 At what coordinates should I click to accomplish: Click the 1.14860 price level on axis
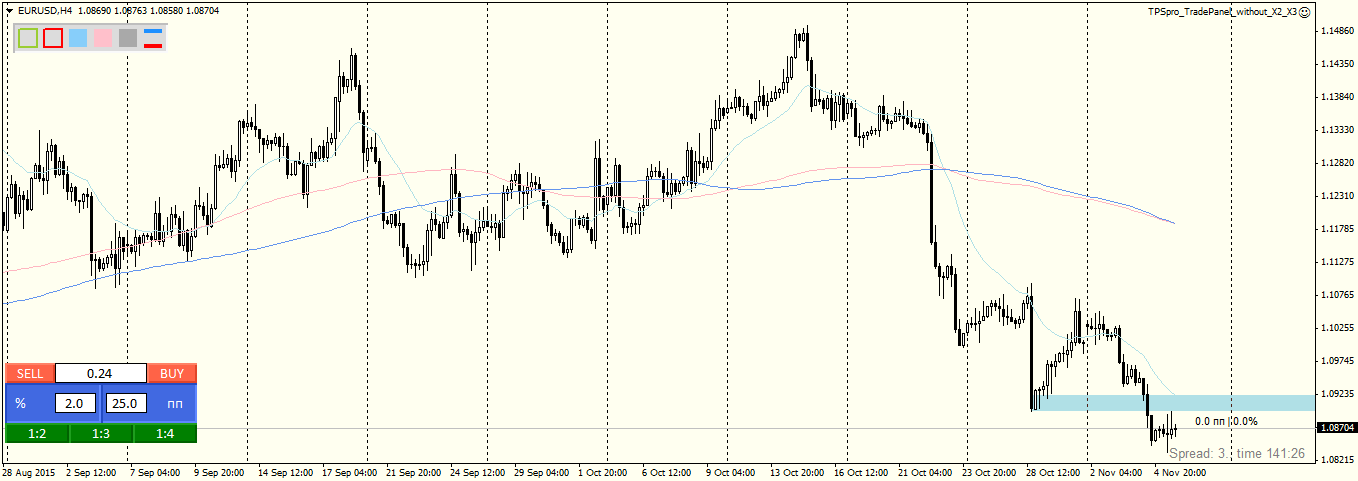(x=1336, y=31)
